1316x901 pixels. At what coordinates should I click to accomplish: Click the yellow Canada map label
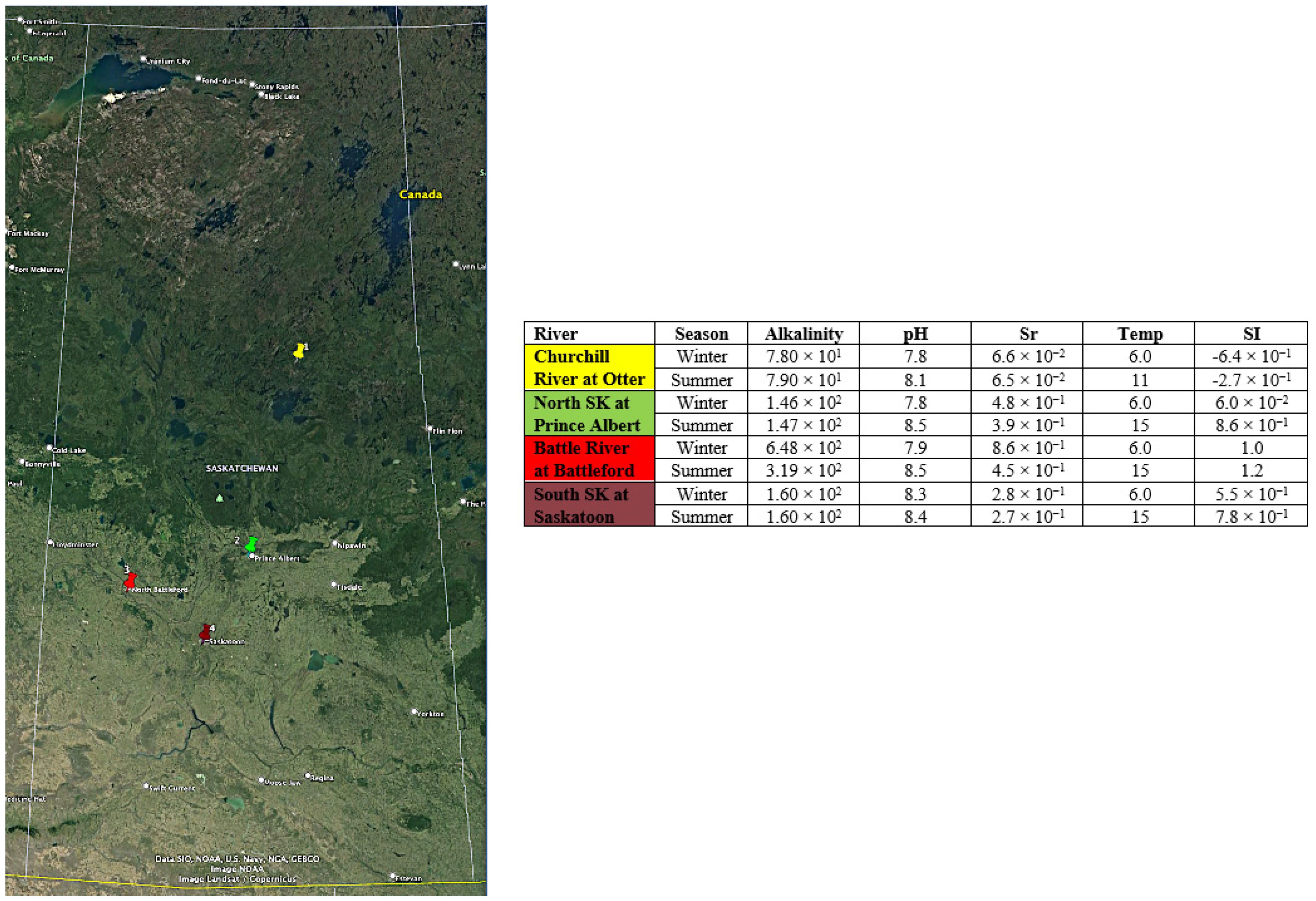point(420,194)
